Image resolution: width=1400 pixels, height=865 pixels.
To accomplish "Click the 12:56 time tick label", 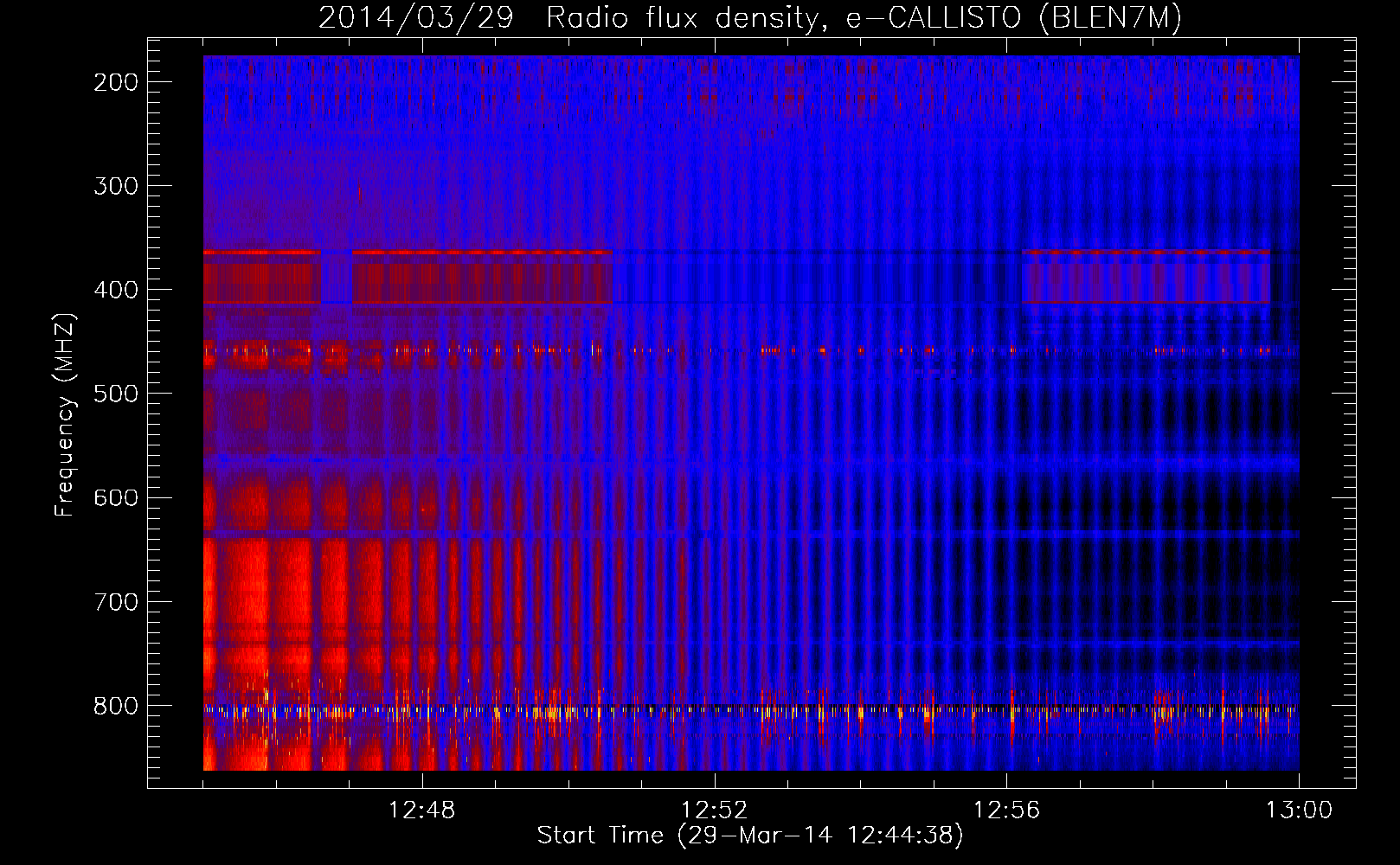I will (x=1007, y=811).
